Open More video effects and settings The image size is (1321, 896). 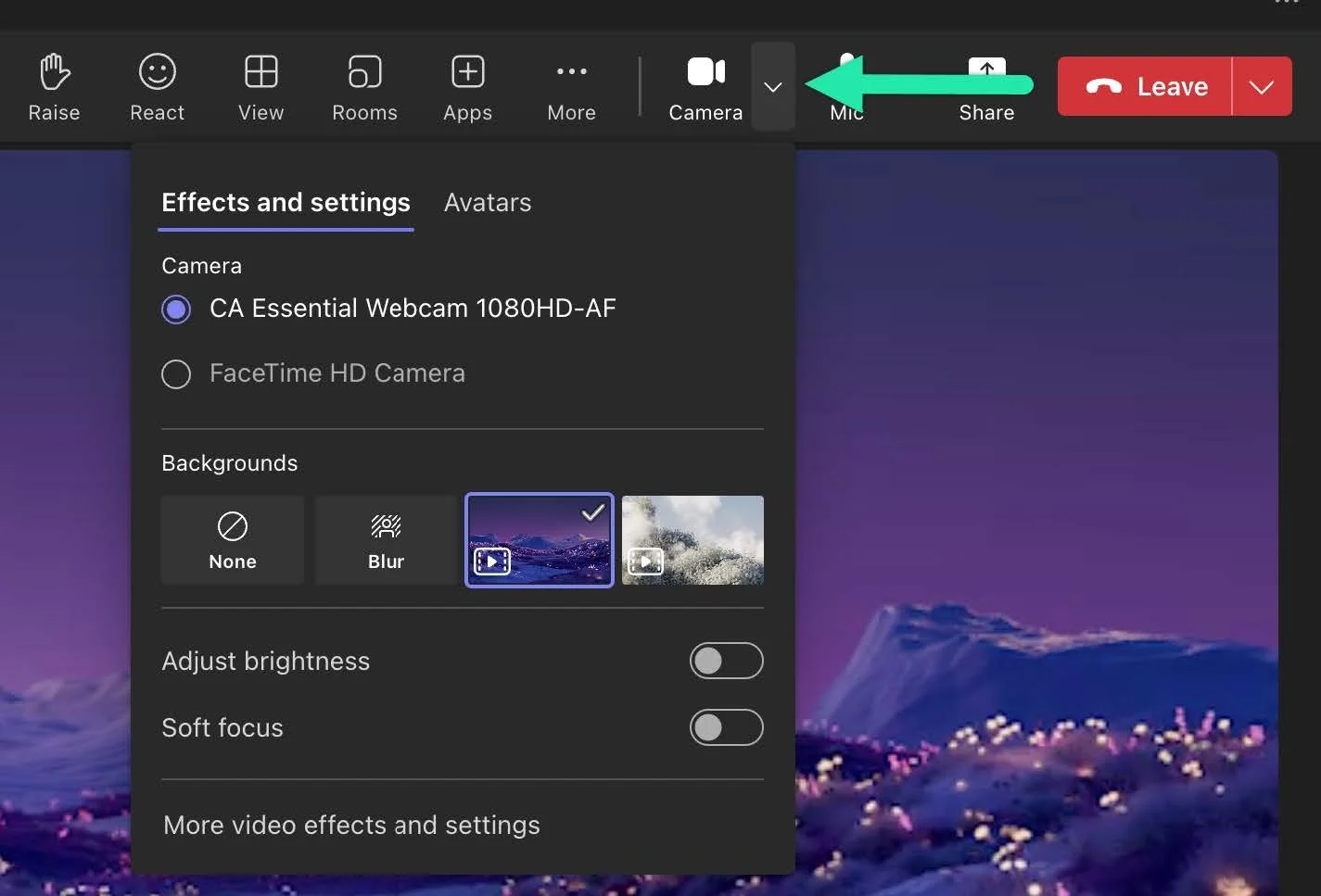point(351,825)
